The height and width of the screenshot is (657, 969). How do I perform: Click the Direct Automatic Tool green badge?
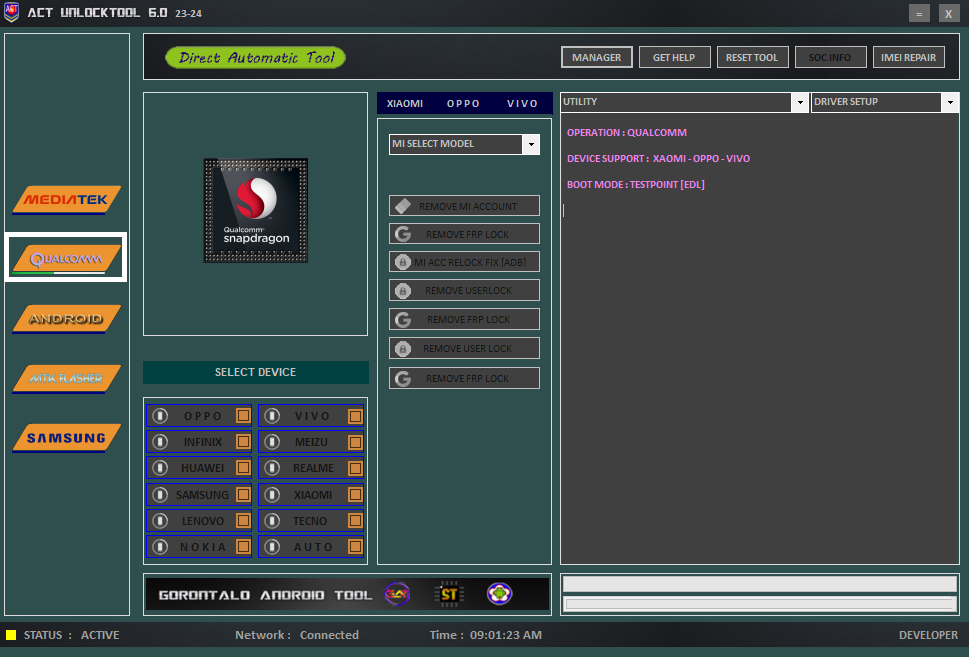click(x=255, y=57)
